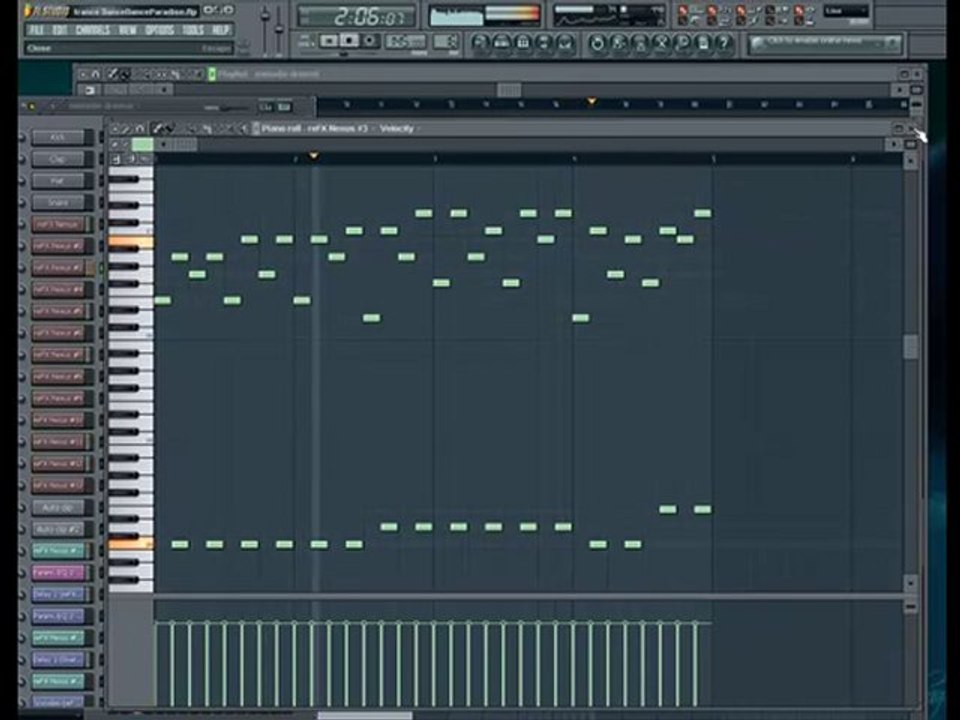Select the Kick channel button
Viewport: 960px width, 720px height.
(58, 137)
